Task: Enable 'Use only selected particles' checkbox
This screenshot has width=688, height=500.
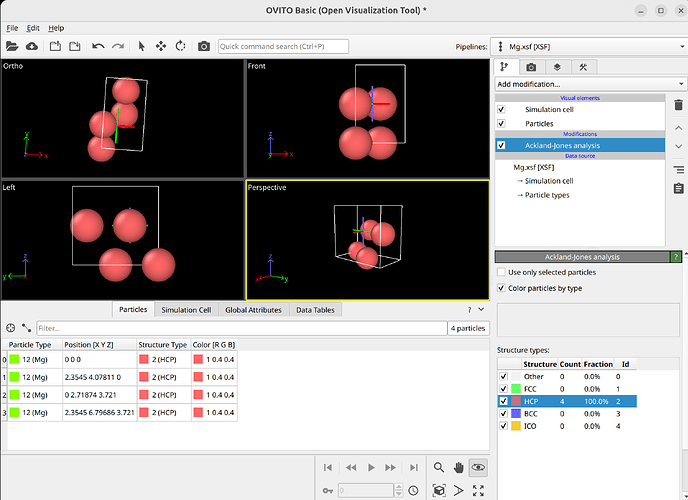Action: (502, 272)
